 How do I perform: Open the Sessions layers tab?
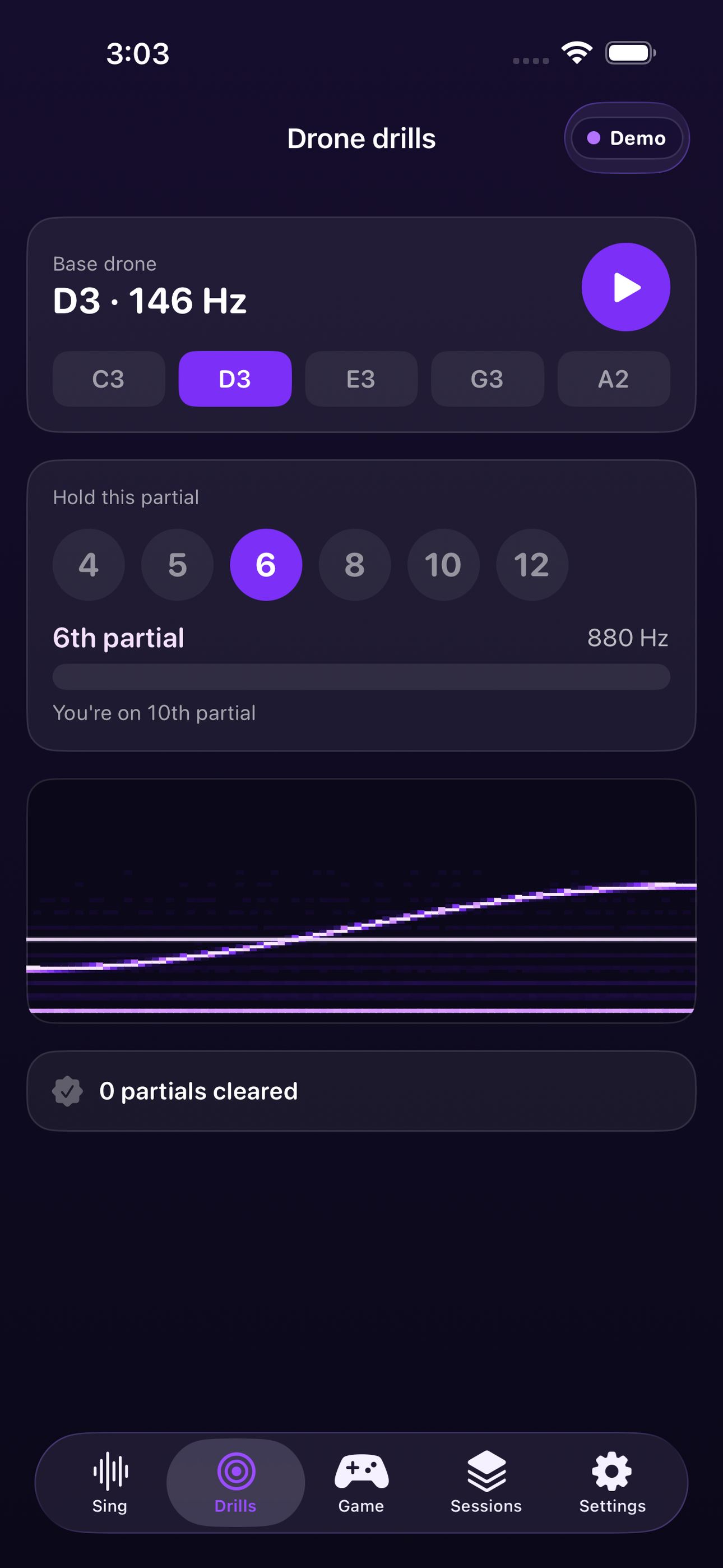click(x=486, y=1482)
